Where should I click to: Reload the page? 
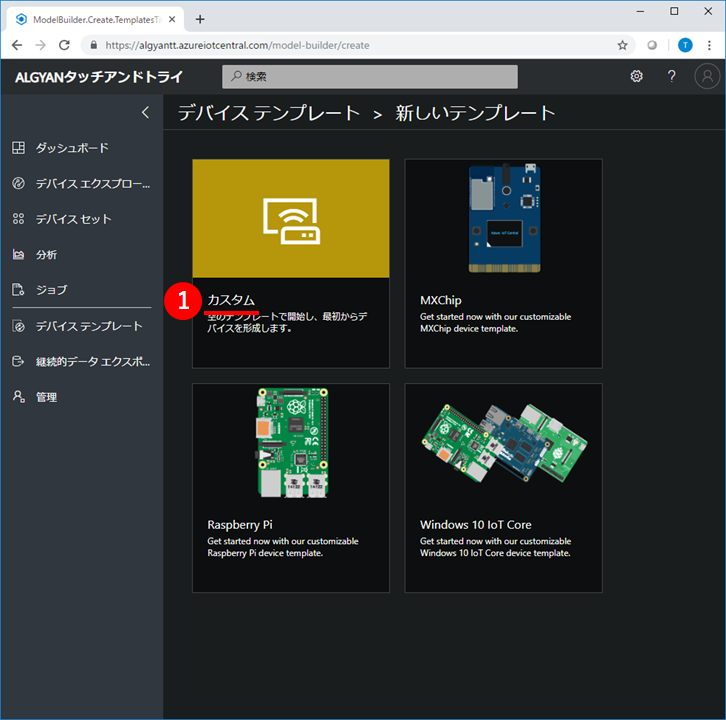pyautogui.click(x=64, y=45)
